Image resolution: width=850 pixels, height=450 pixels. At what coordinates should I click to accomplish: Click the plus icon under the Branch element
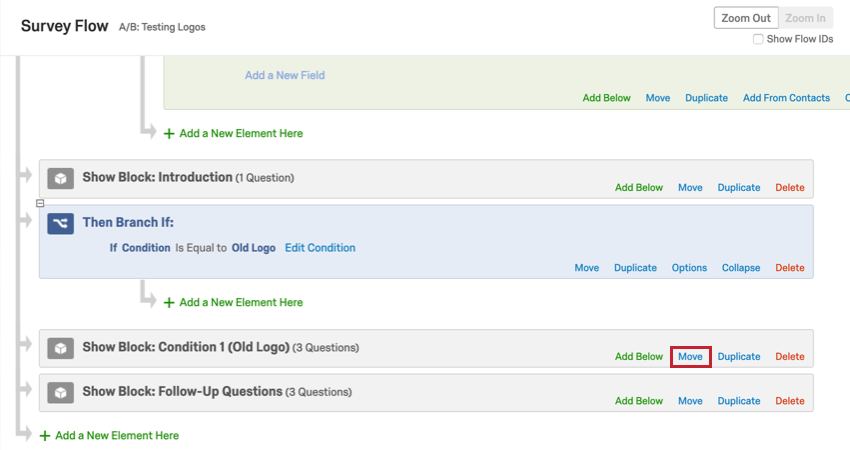click(x=169, y=302)
